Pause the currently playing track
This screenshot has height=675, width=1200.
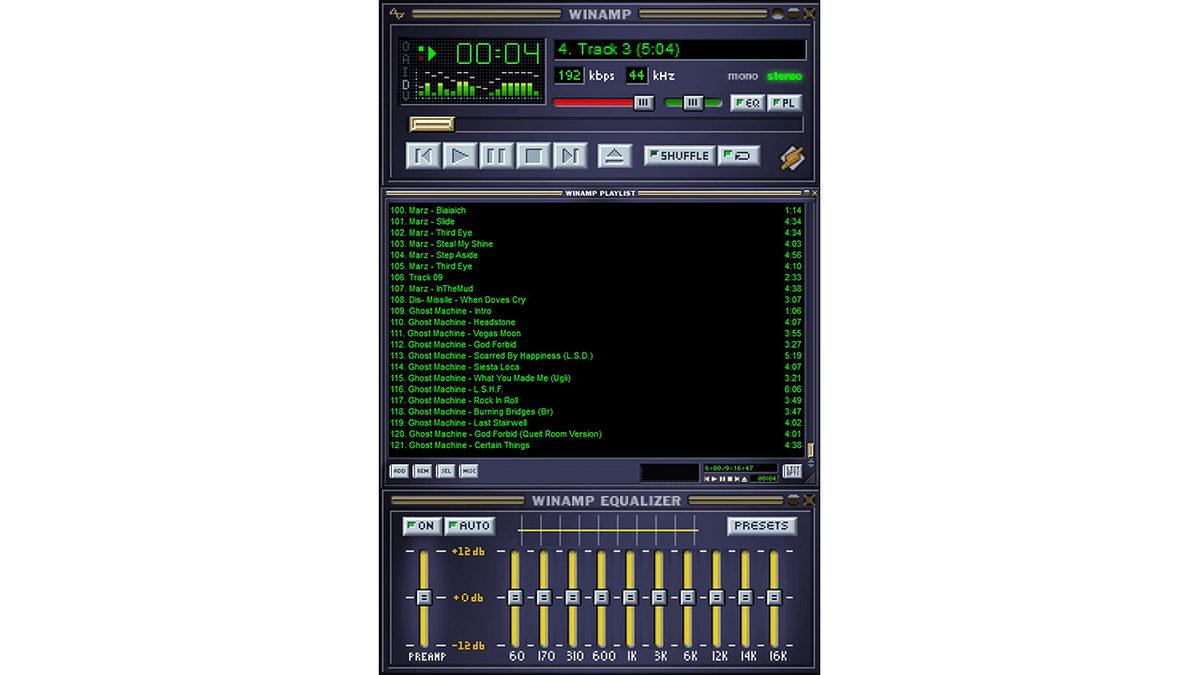496,155
